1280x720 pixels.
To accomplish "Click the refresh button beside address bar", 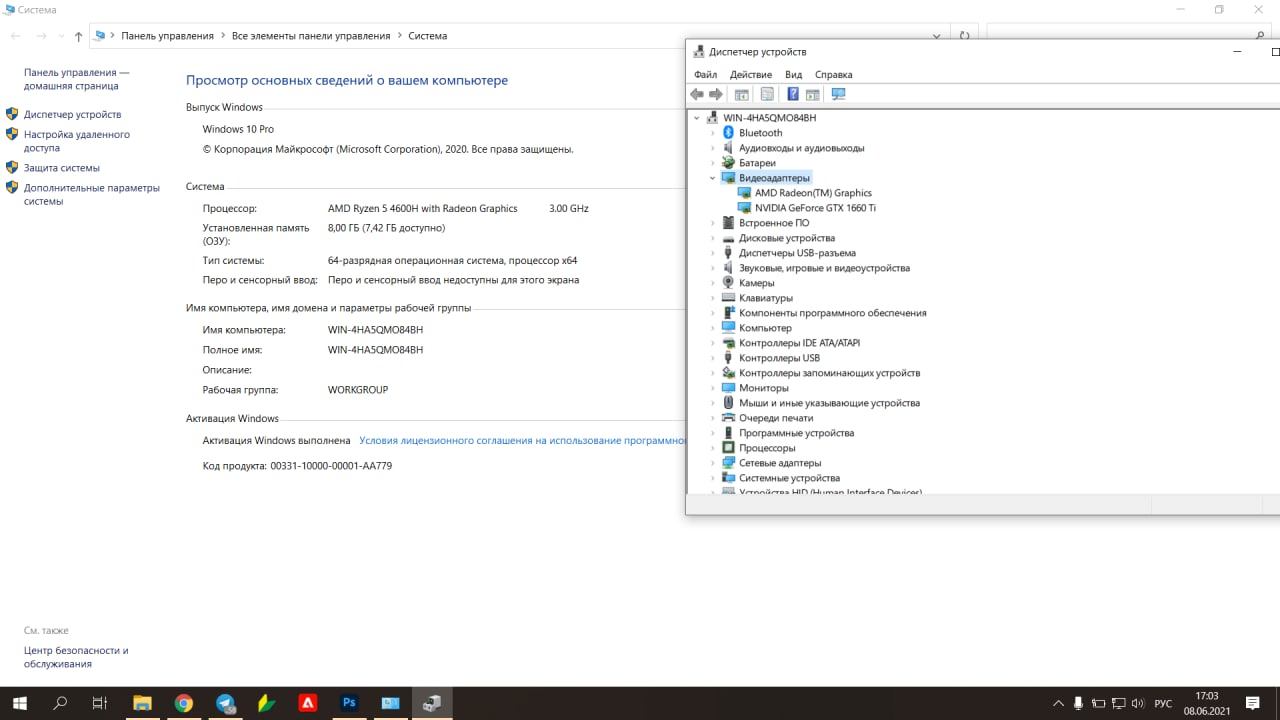I will [964, 36].
